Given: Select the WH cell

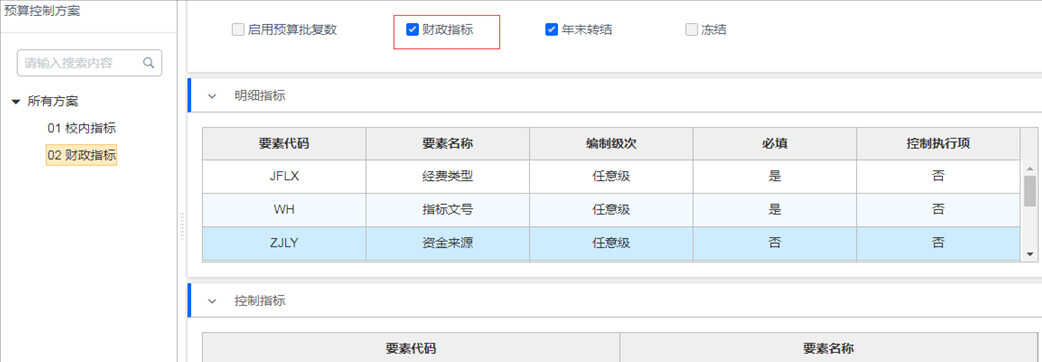Looking at the screenshot, I should (284, 210).
